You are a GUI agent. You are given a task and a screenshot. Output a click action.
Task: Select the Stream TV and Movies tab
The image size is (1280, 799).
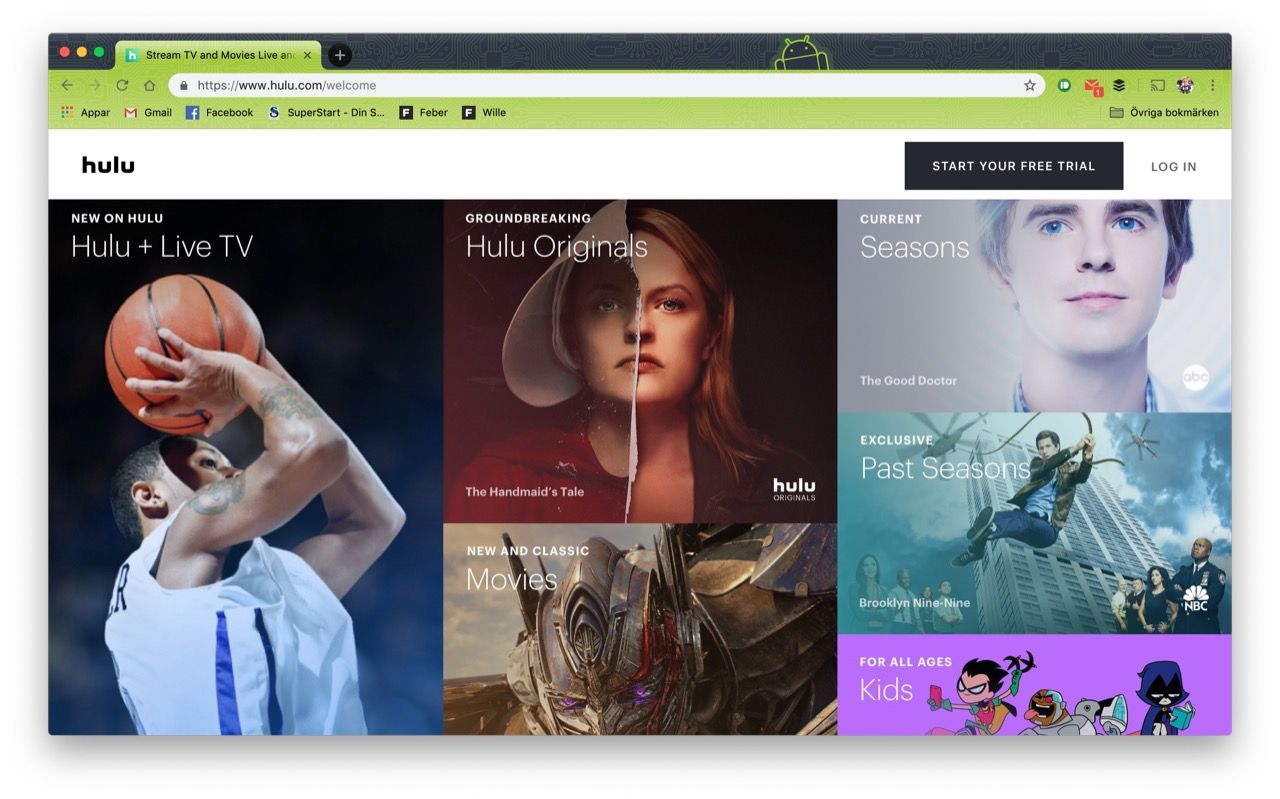point(219,55)
